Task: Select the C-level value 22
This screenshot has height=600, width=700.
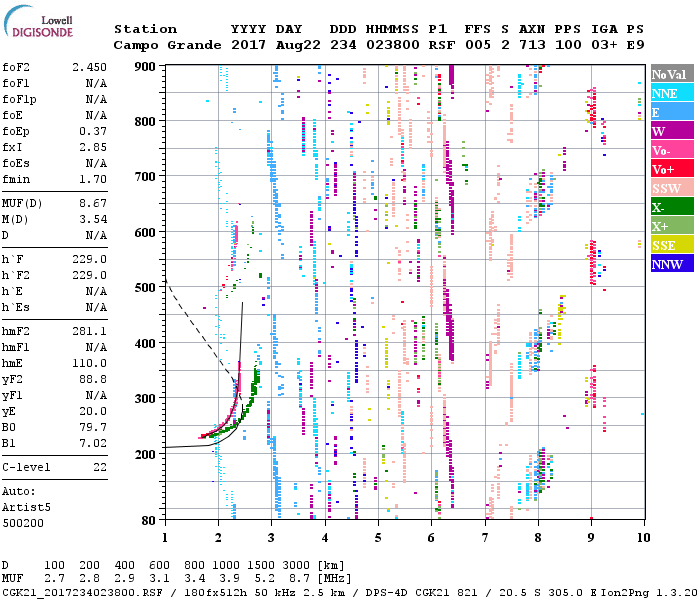Action: click(100, 467)
